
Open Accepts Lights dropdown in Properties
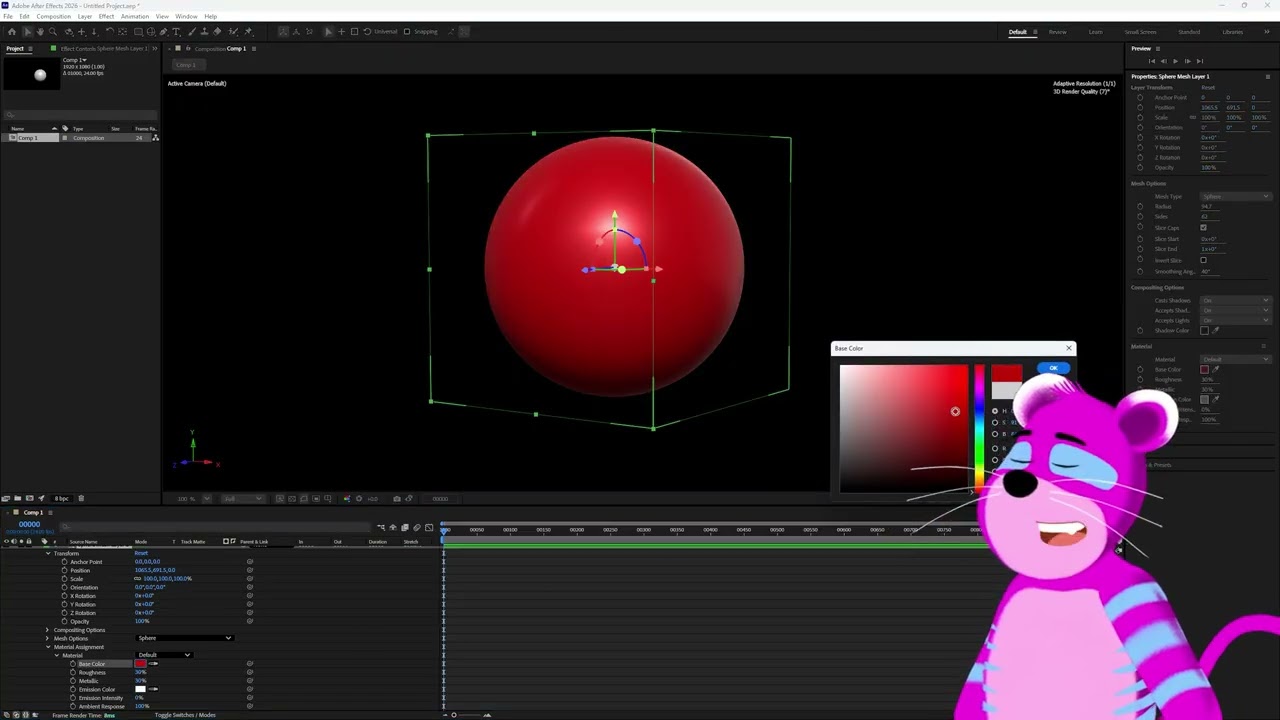(1236, 320)
